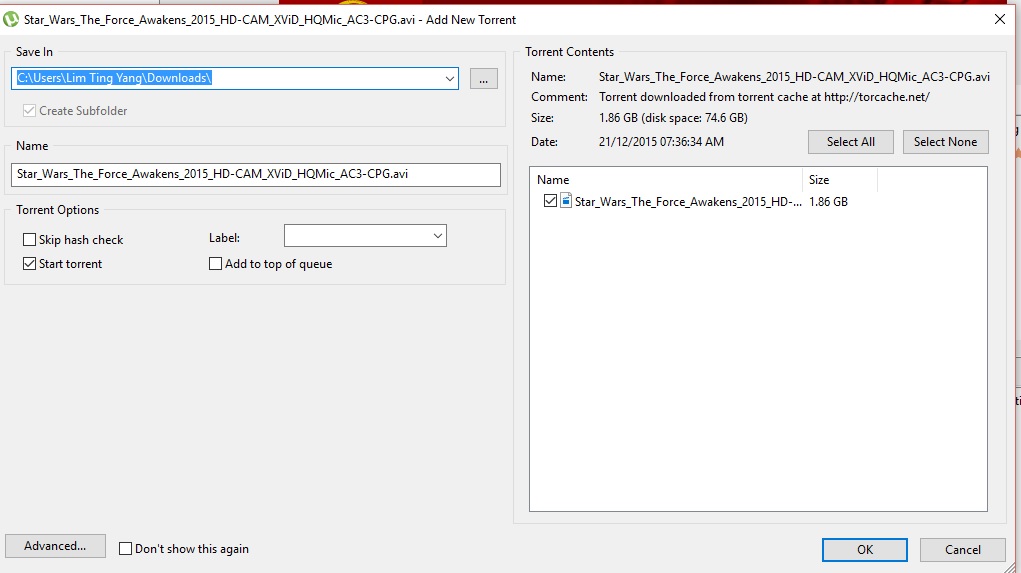Expand the Save In path dropdown
This screenshot has height=573, width=1021.
coord(449,78)
